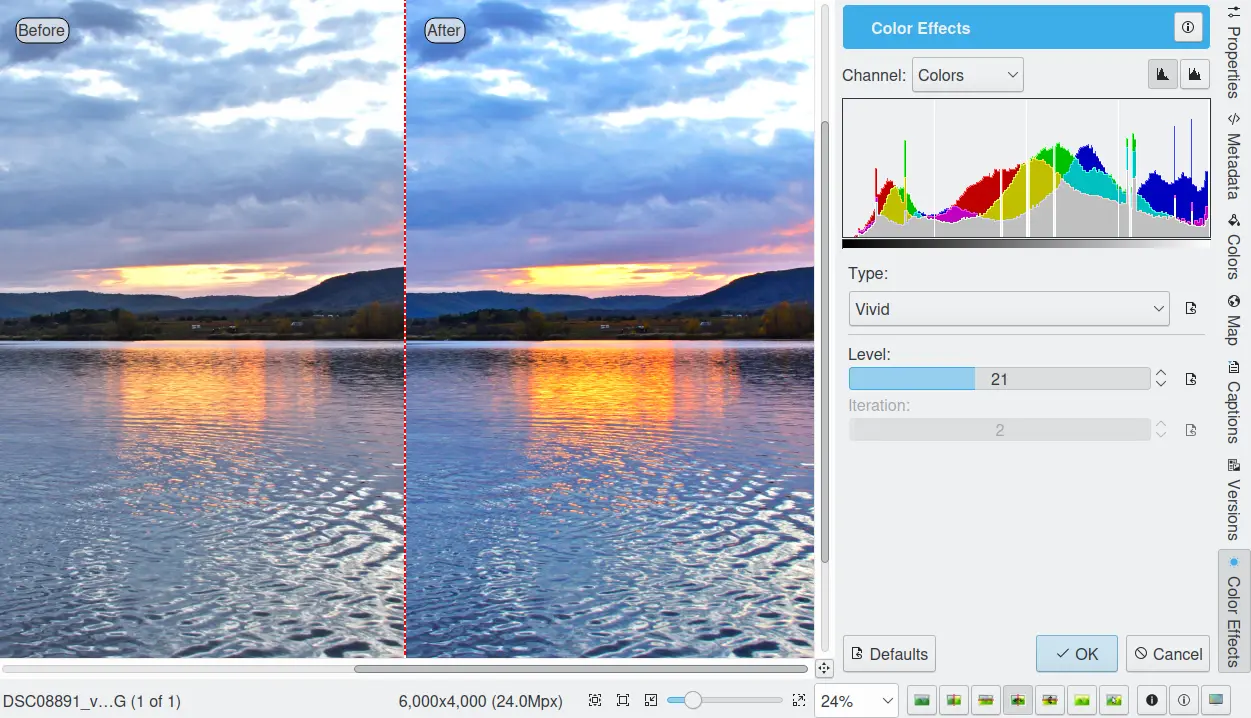Open the Channel dropdown set to Colors

pos(967,75)
